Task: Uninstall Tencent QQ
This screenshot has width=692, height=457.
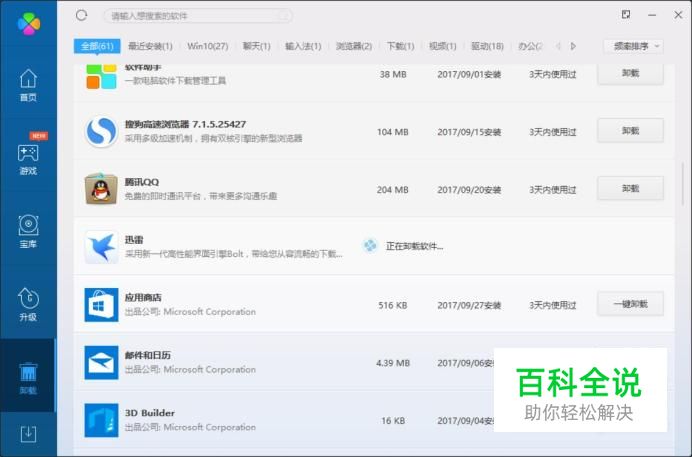Action: (x=630, y=188)
